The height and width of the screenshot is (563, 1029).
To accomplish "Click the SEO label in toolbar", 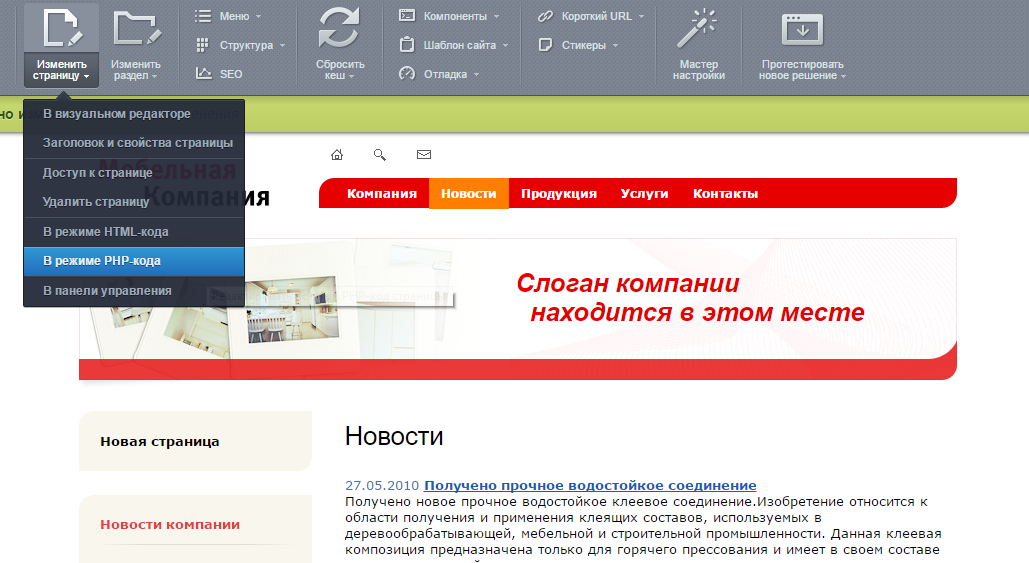I will 231,74.
